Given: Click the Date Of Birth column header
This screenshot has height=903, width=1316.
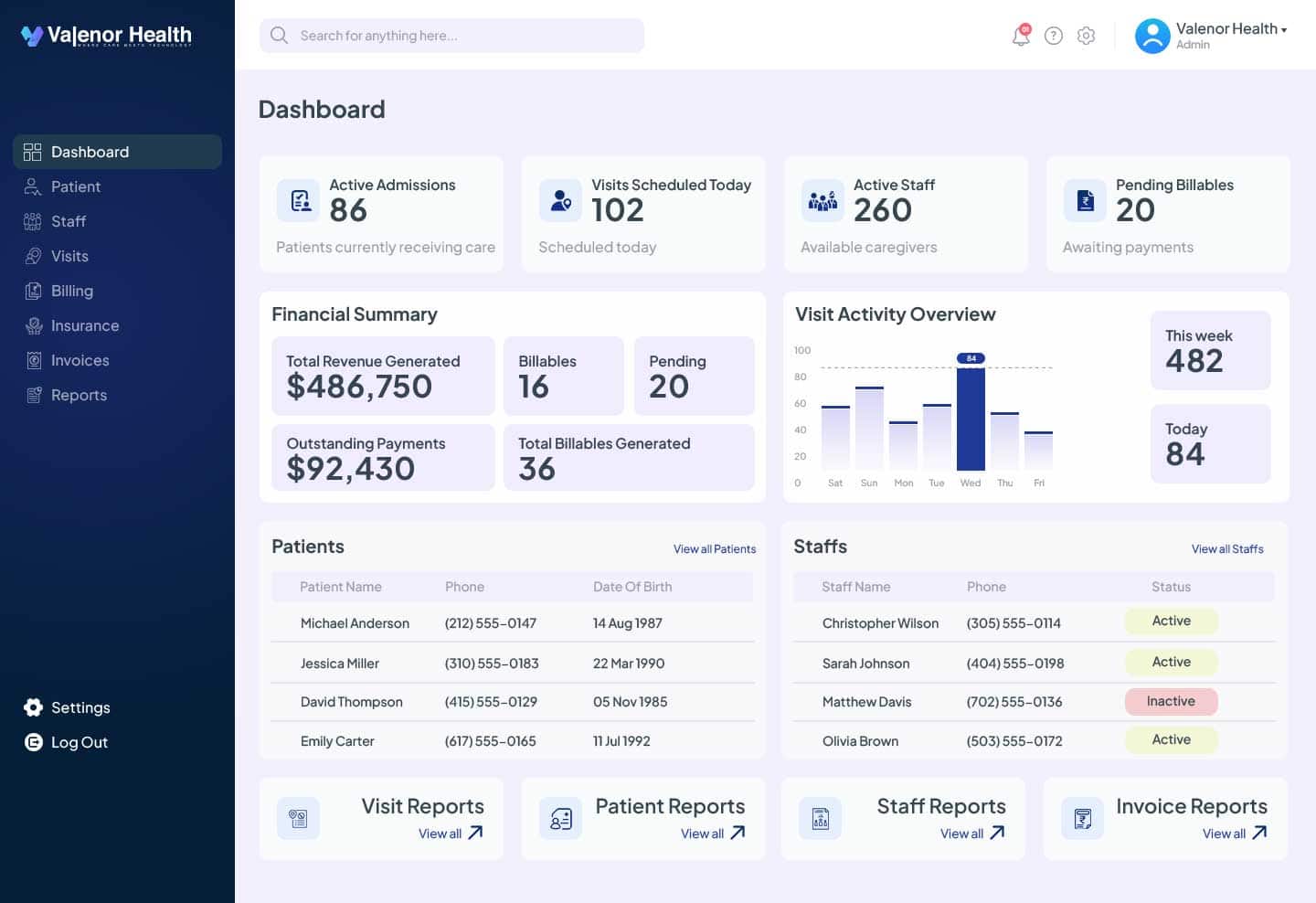Looking at the screenshot, I should 632,587.
